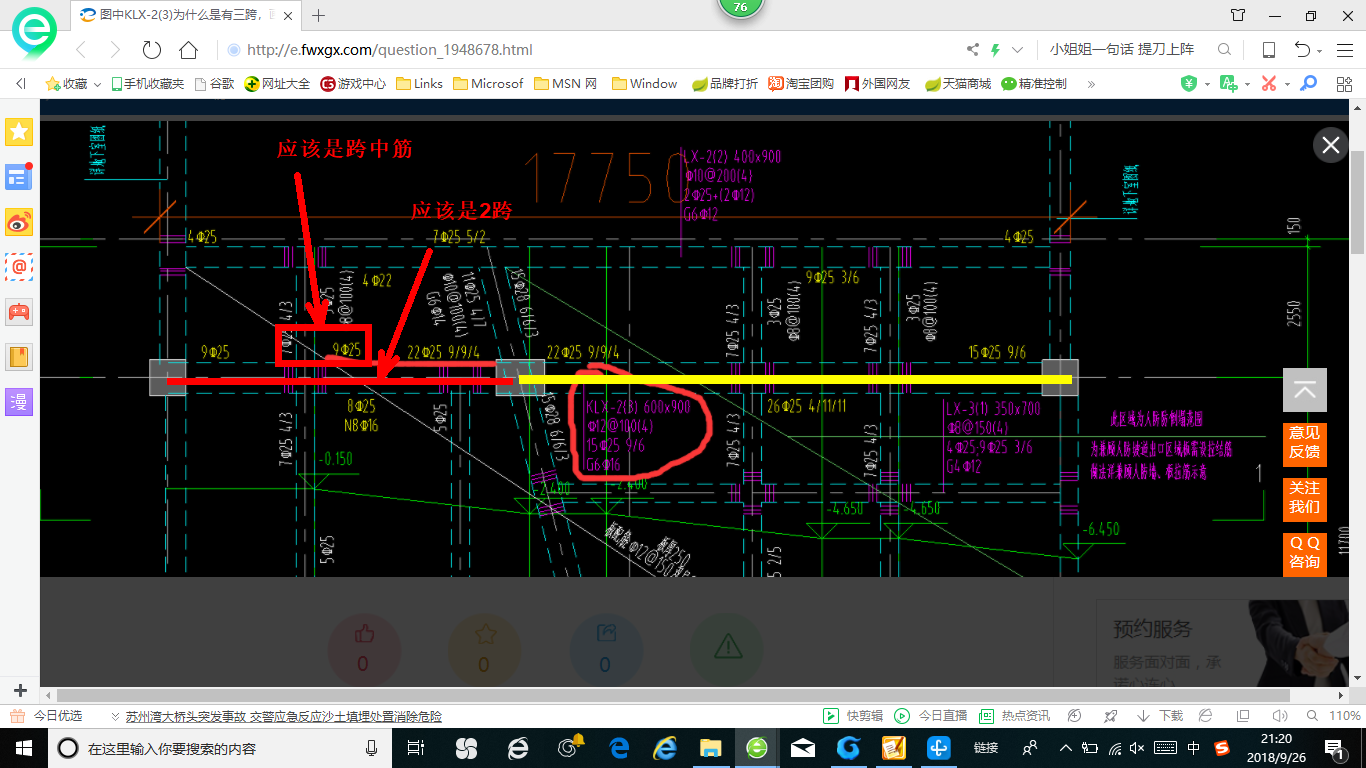
Task: Open the 谷歌 bookmark
Action: click(x=214, y=84)
